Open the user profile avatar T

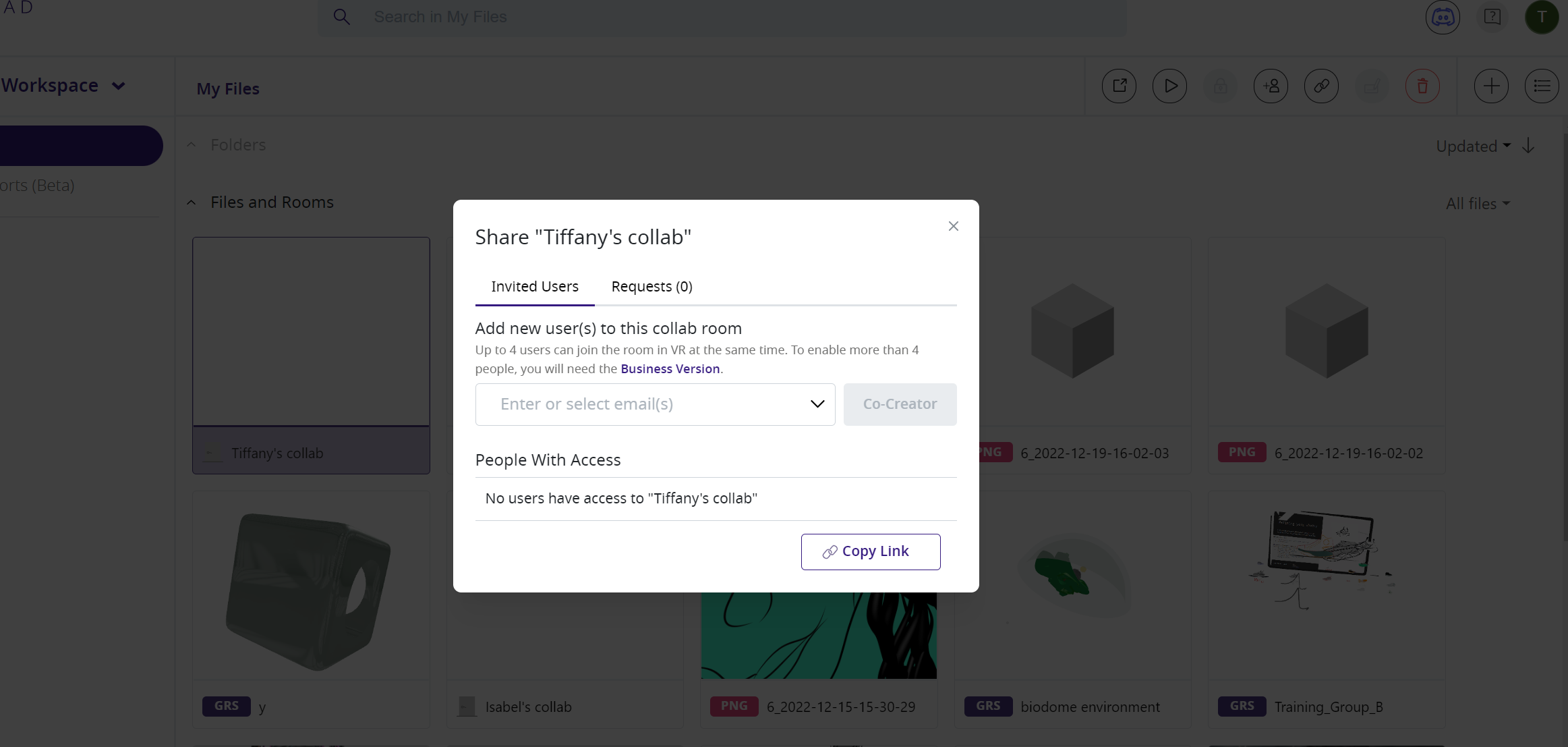point(1542,17)
